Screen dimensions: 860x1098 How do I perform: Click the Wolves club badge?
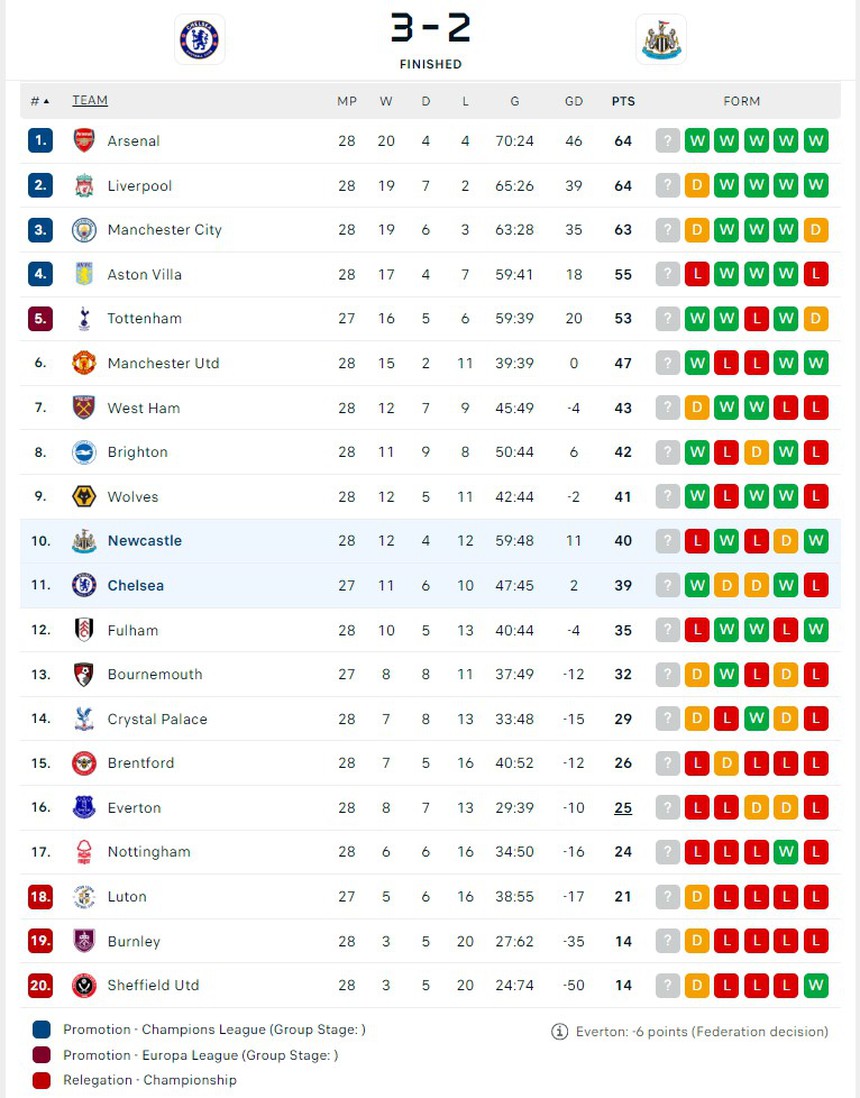coord(84,497)
